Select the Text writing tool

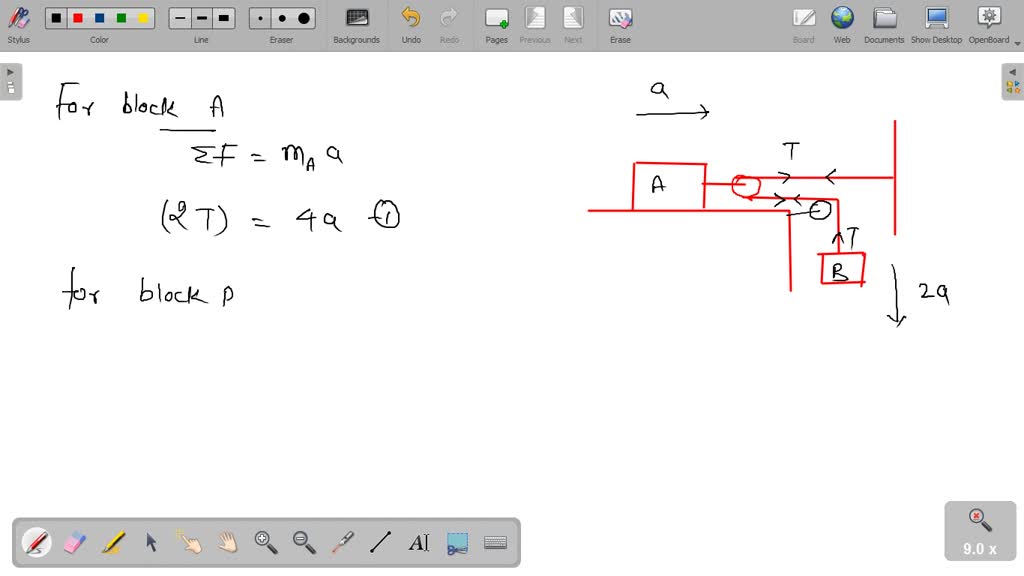[418, 542]
